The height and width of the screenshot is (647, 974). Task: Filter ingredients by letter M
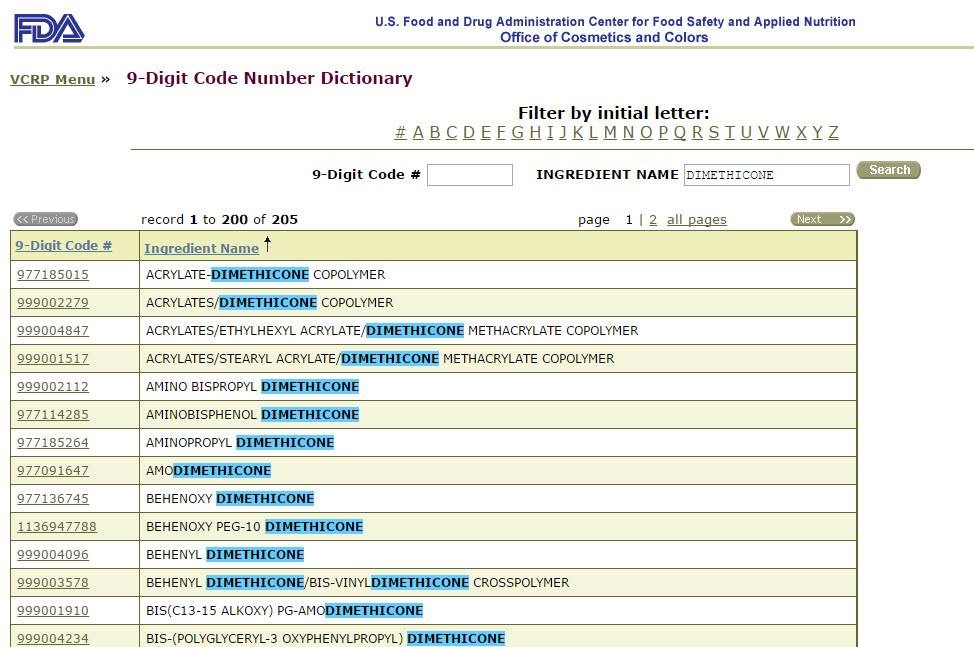(x=610, y=132)
